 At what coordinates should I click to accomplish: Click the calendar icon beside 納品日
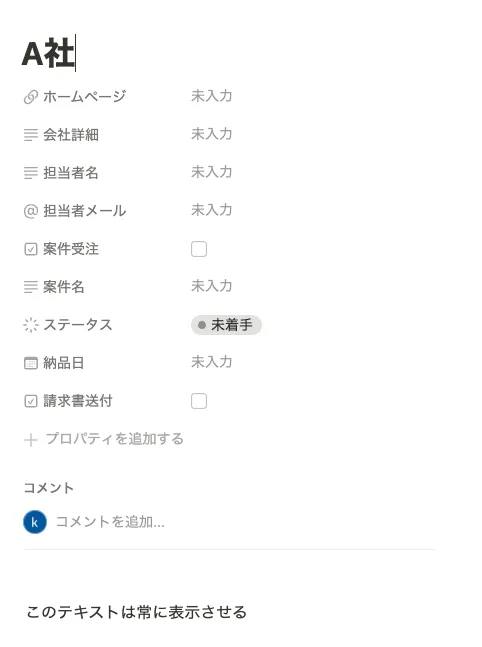[31, 363]
